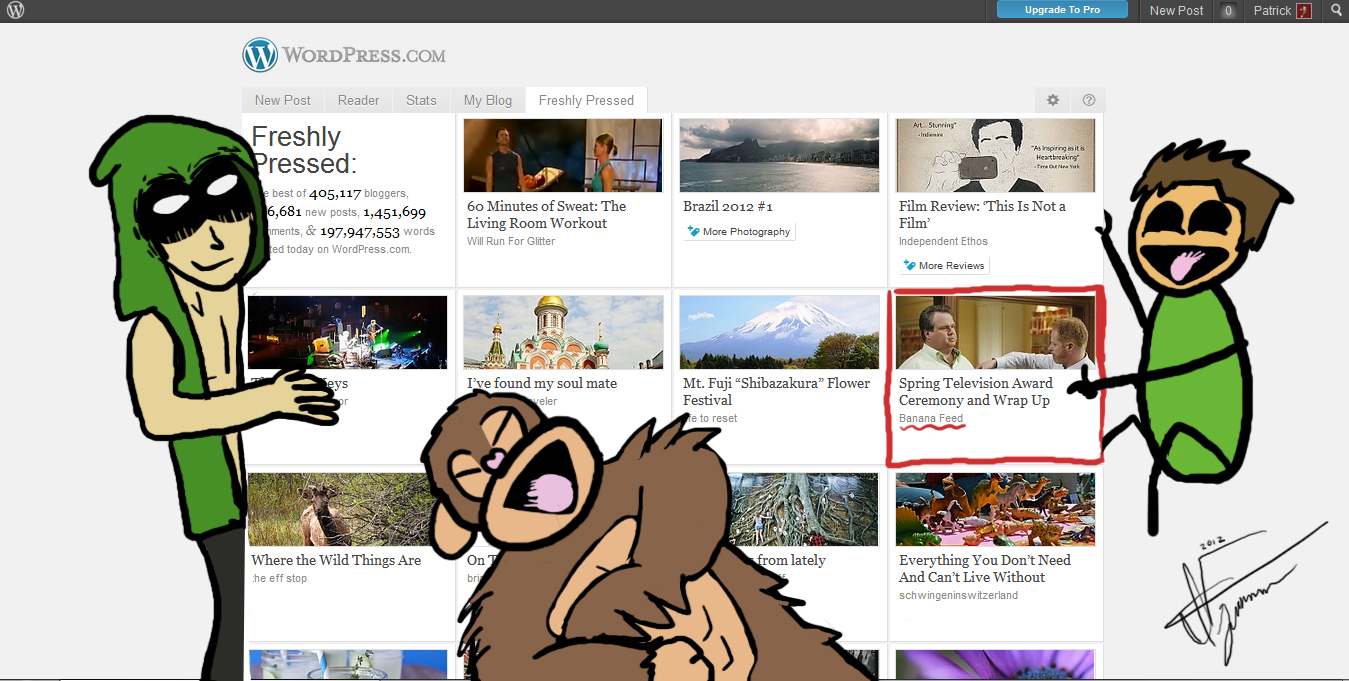Click the WordPress logo in admin bar

tap(15, 10)
